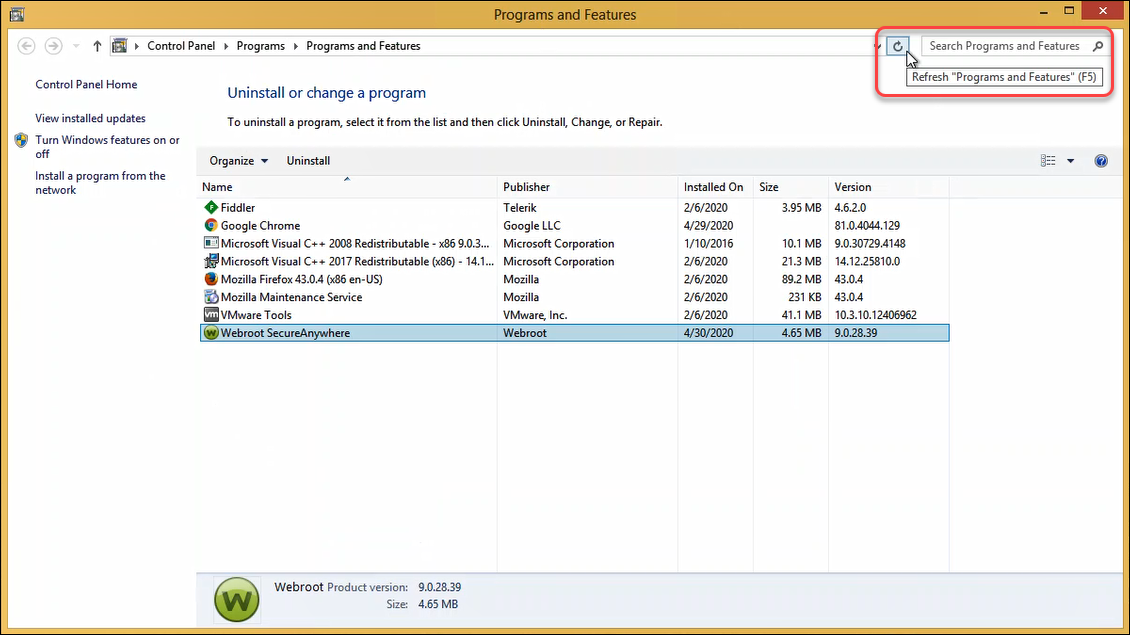Click installed date 4/30/2020 cell
Viewport: 1130px width, 635px height.
tap(708, 333)
